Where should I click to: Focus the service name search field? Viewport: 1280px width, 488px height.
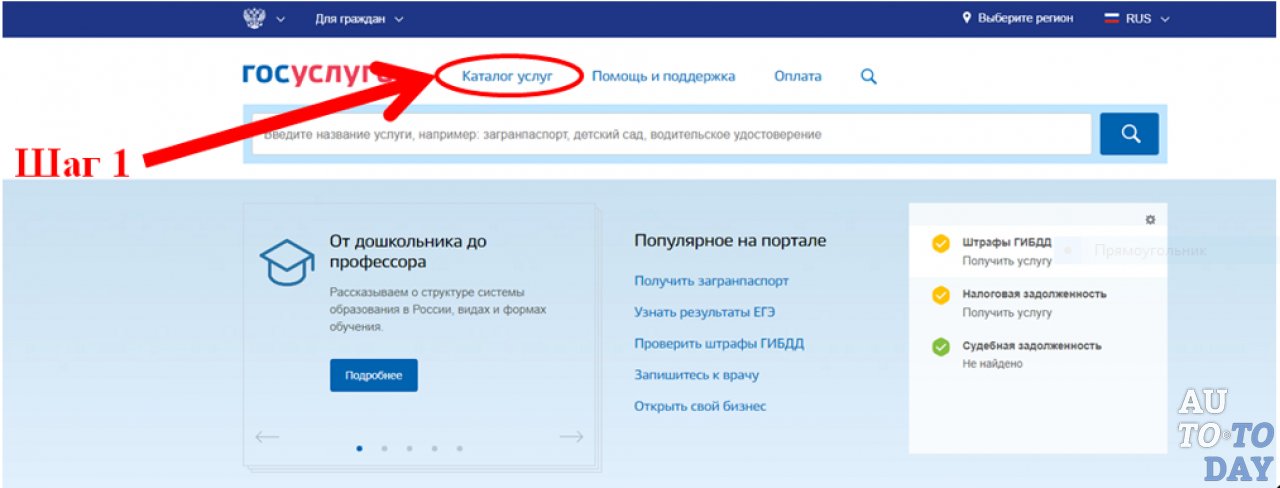coord(671,134)
